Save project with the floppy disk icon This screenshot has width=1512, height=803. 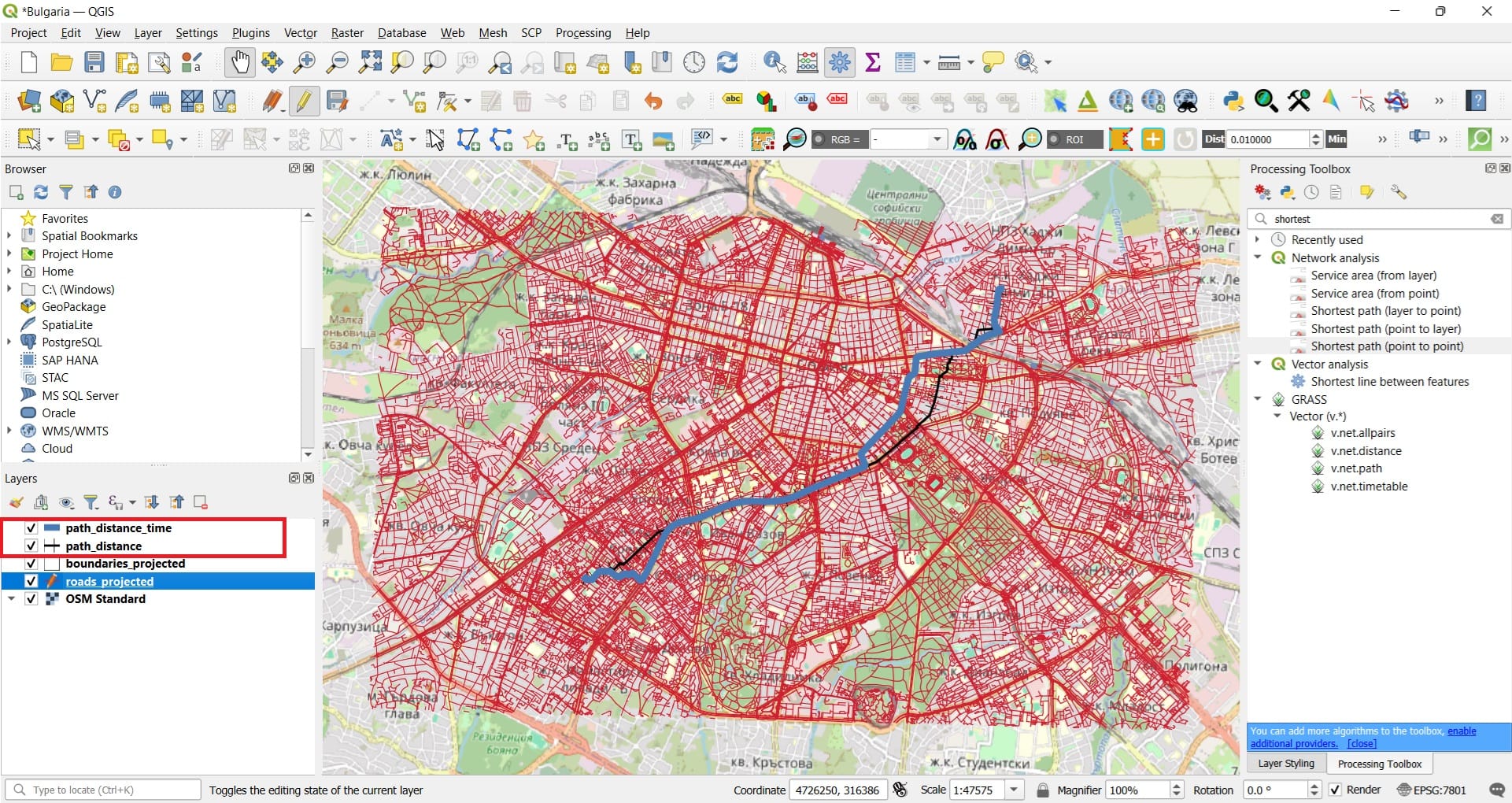(x=94, y=62)
